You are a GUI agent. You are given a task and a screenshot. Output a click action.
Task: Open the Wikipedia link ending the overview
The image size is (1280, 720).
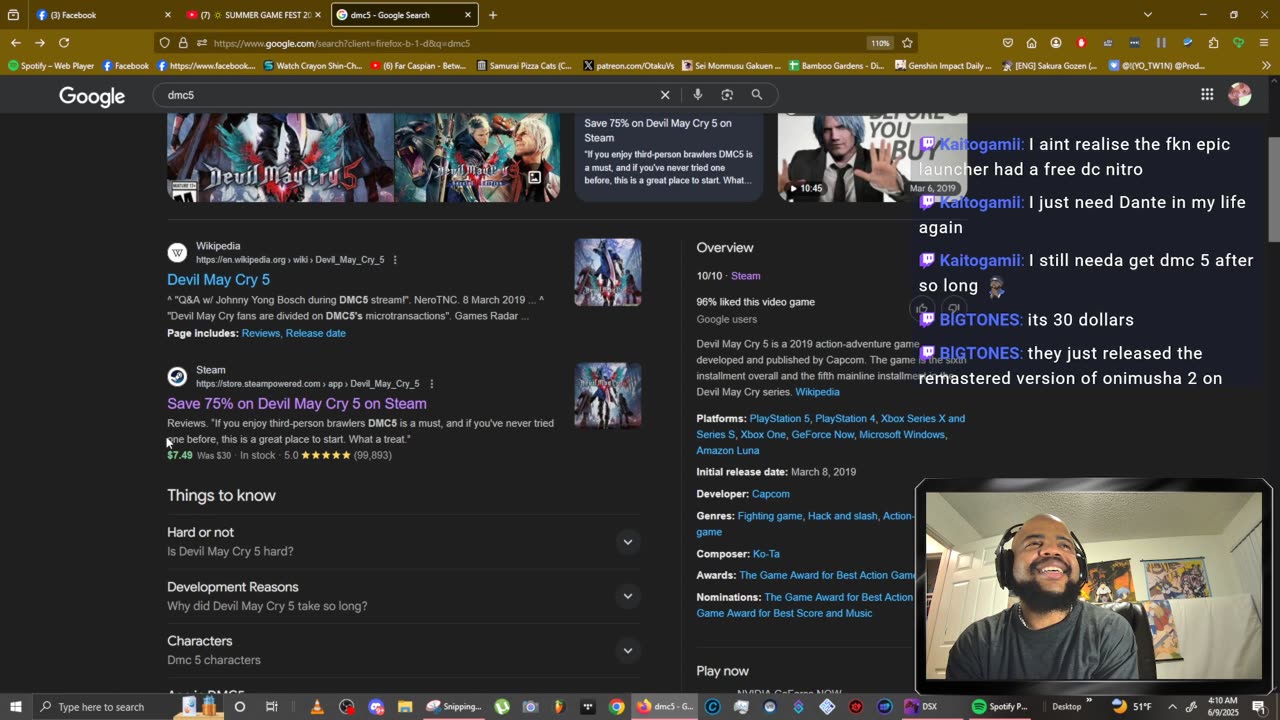point(817,392)
